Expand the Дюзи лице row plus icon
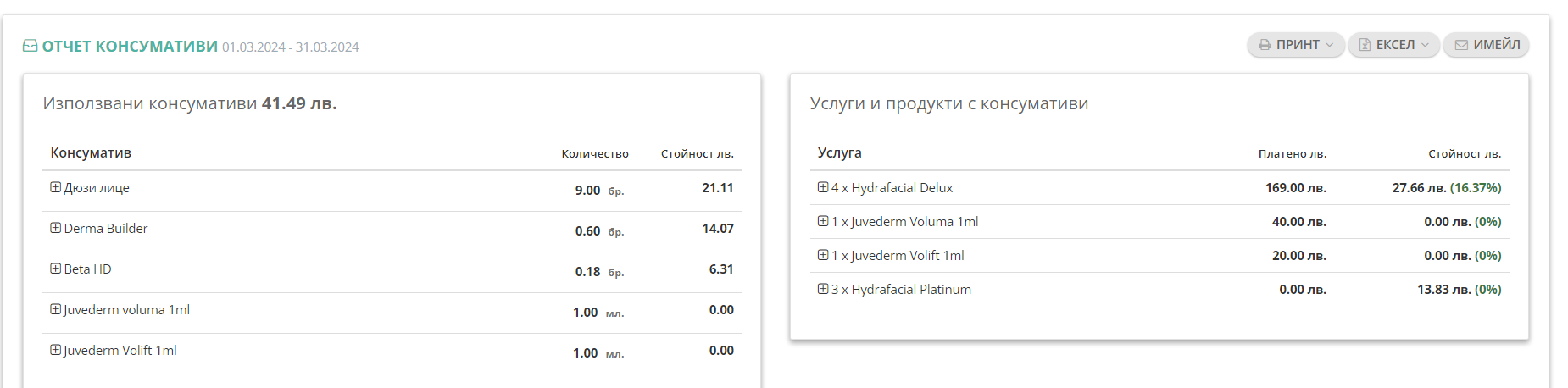The height and width of the screenshot is (388, 1568). tap(55, 187)
